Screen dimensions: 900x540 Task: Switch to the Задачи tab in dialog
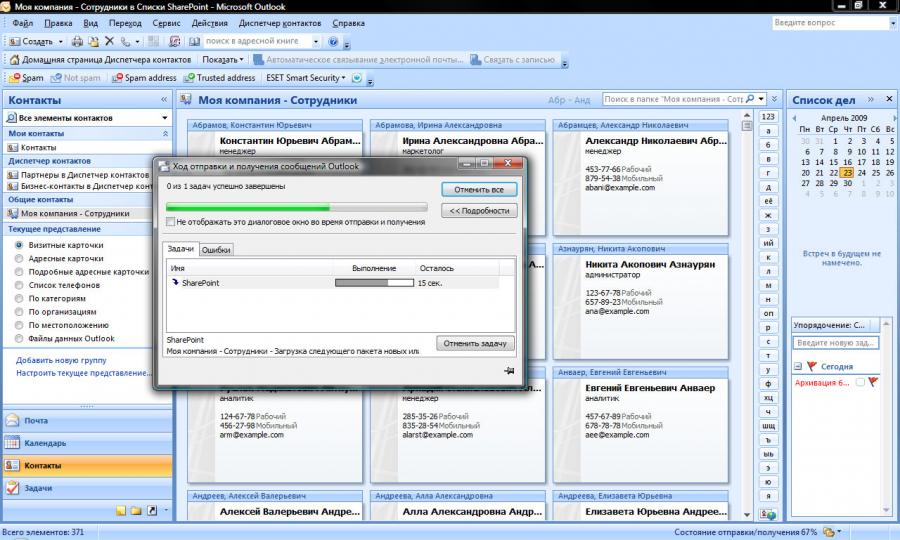[181, 248]
